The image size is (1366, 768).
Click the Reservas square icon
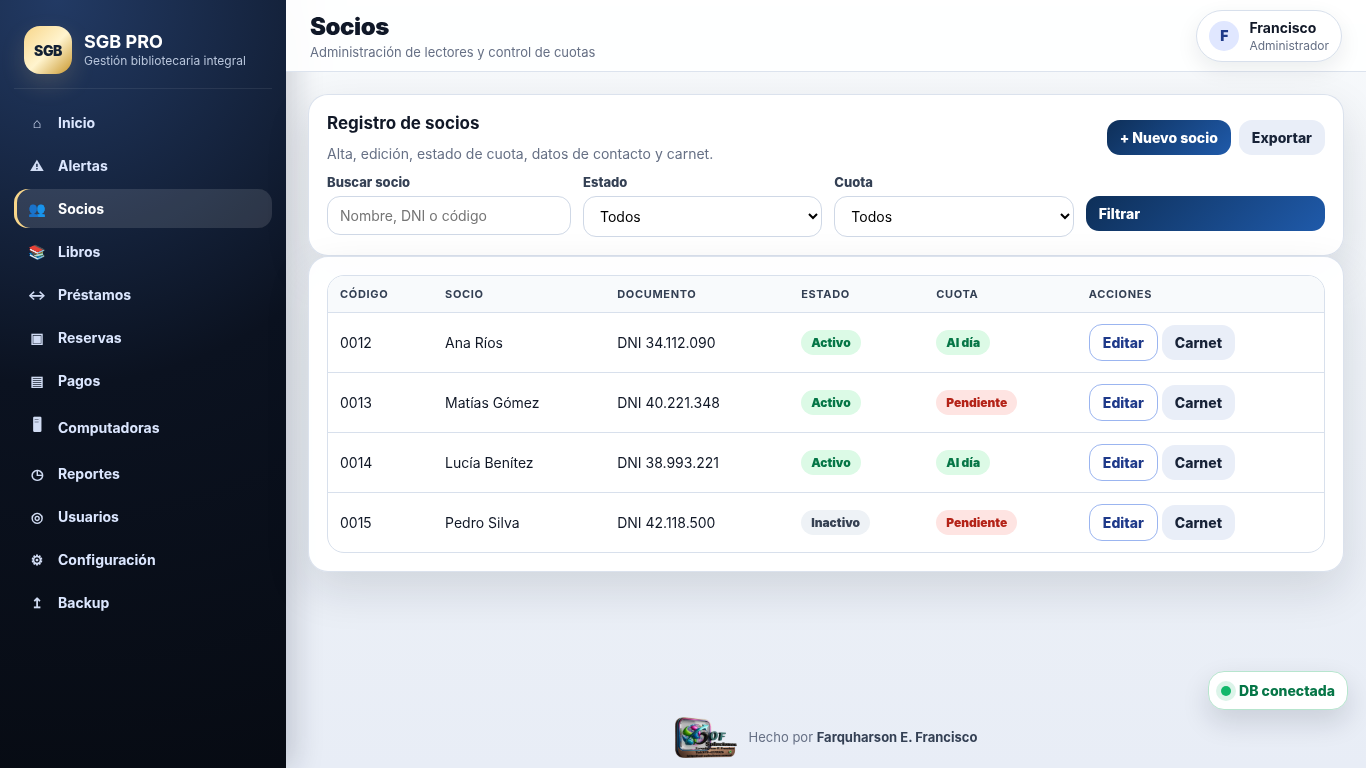pyautogui.click(x=37, y=338)
